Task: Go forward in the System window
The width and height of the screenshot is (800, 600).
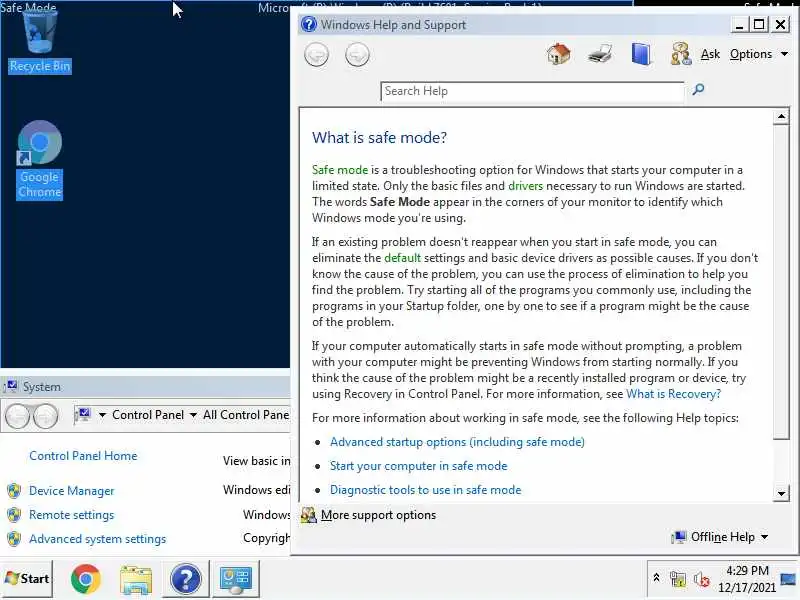Action: point(45,417)
